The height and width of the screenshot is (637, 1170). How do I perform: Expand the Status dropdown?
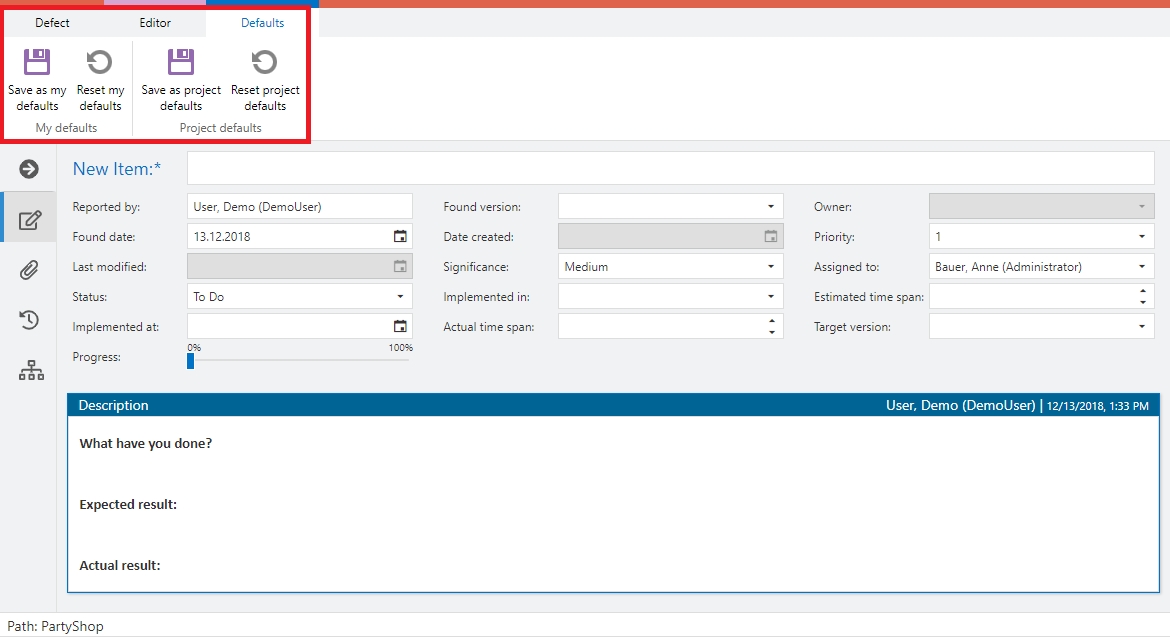click(400, 297)
